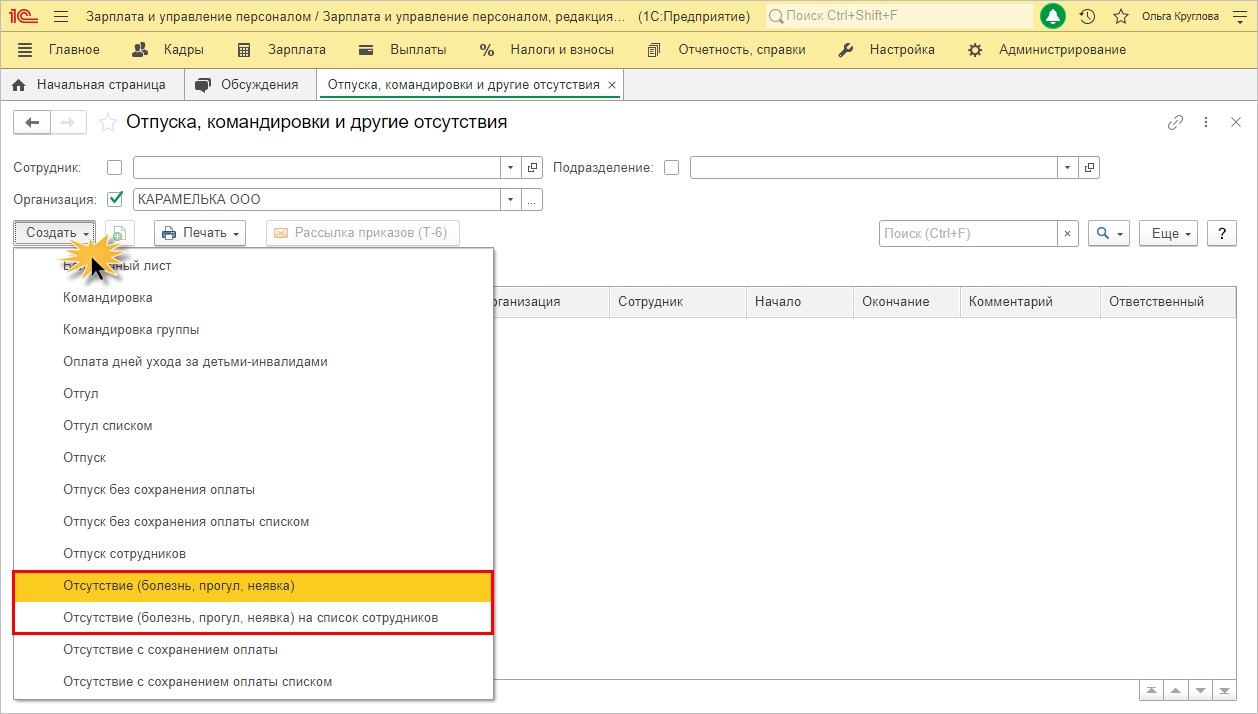Click the КАРАМЕЛЬКА ООО organization field

pos(317,200)
